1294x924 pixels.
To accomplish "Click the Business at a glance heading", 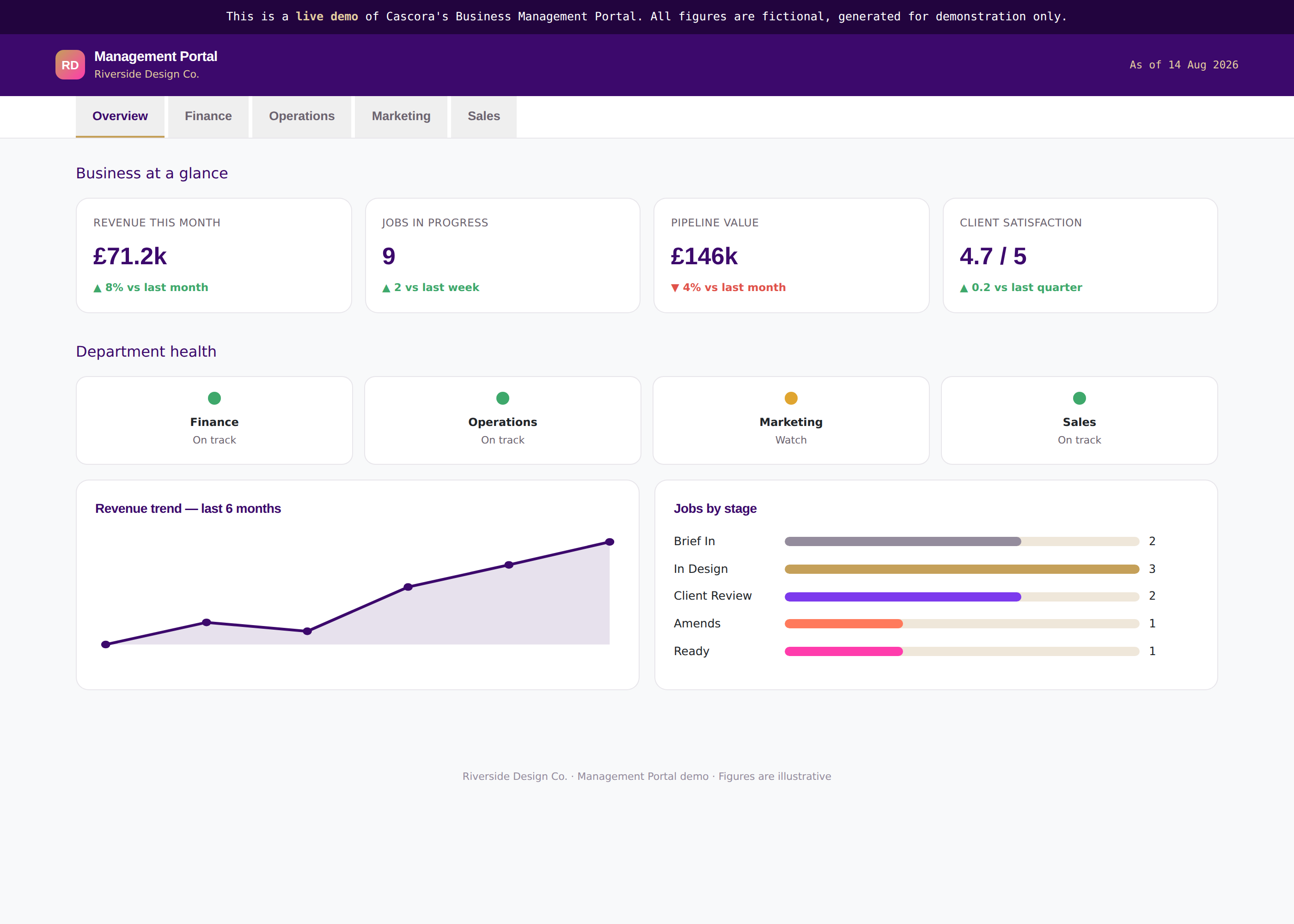I will coord(152,173).
